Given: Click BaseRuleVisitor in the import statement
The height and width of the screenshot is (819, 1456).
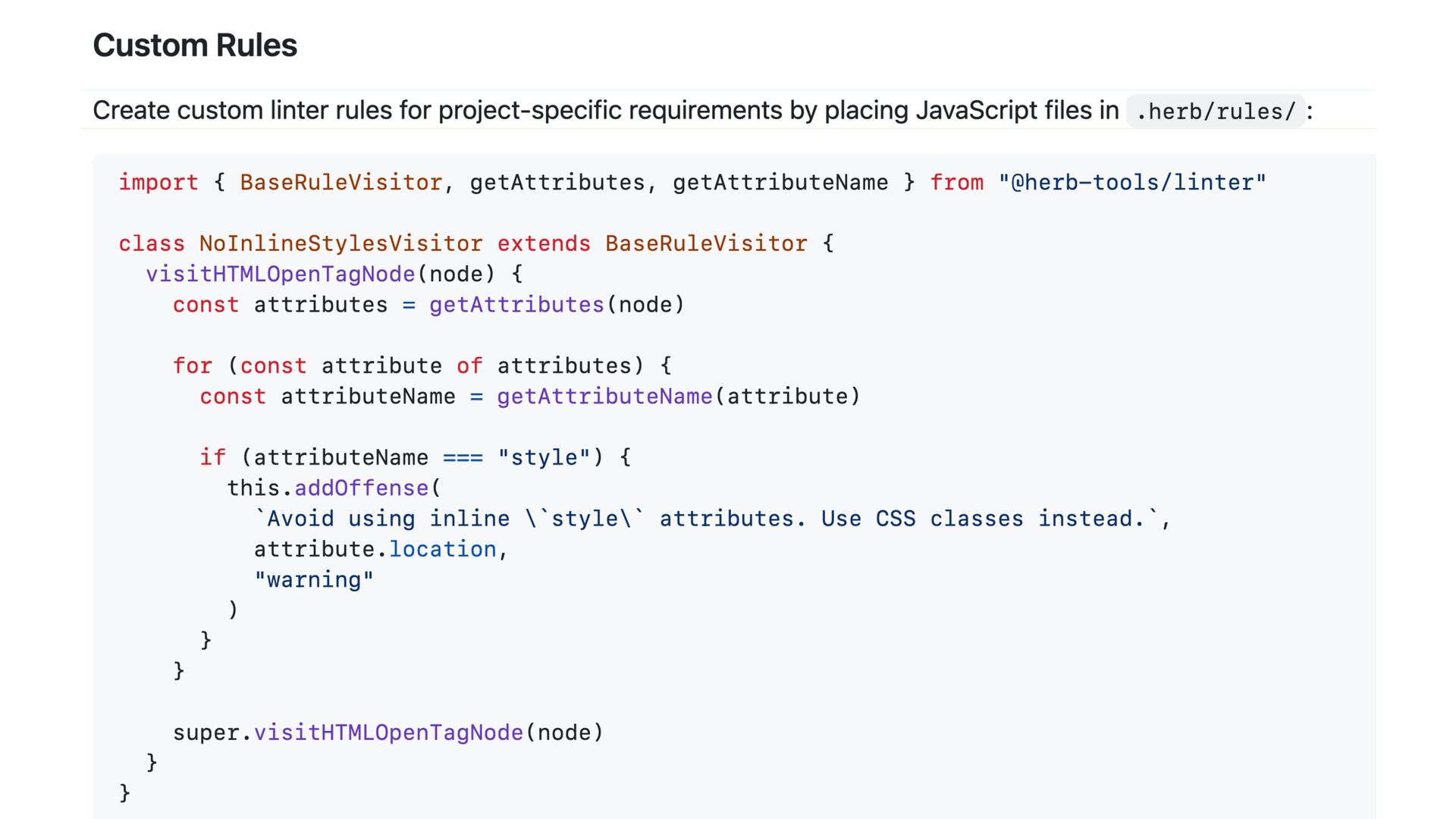Looking at the screenshot, I should 340,183.
